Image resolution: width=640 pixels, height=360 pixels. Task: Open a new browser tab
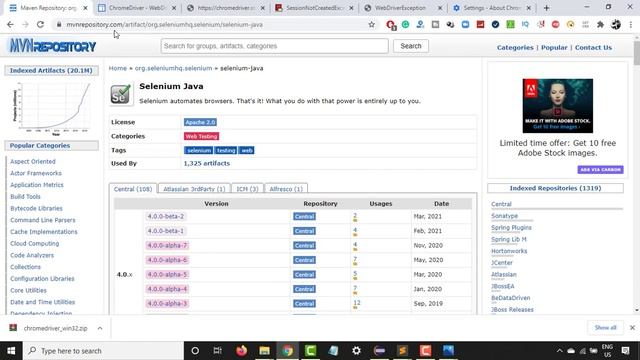coord(546,8)
